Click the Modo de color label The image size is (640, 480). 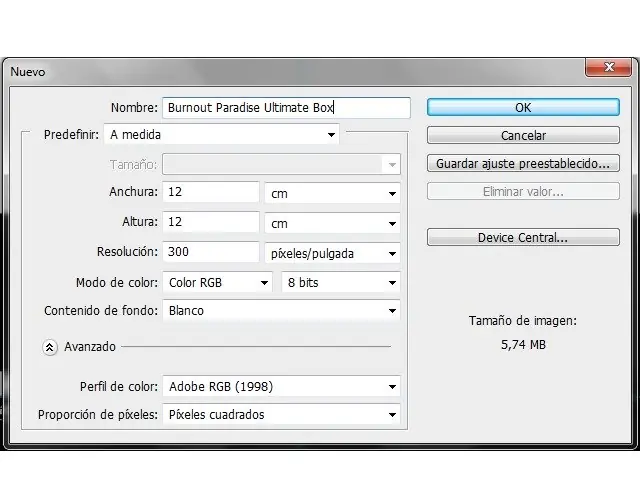click(x=117, y=282)
